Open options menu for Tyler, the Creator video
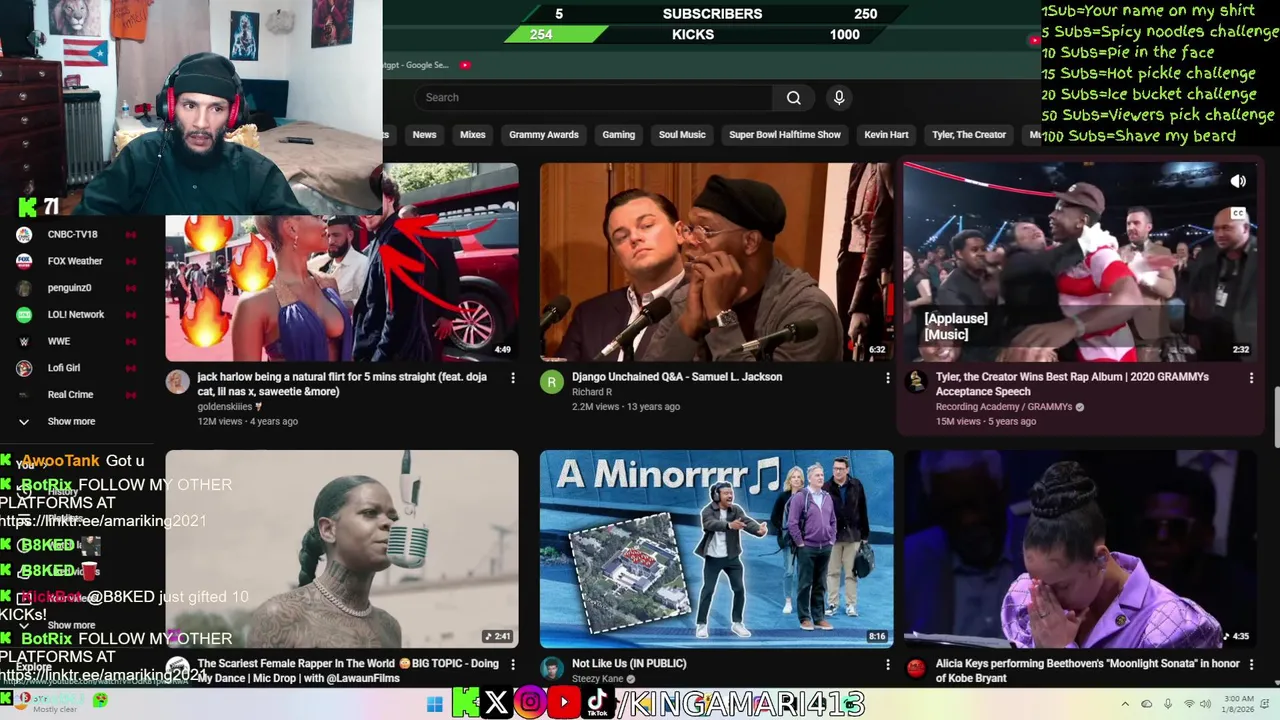The height and width of the screenshot is (720, 1280). pos(1251,378)
